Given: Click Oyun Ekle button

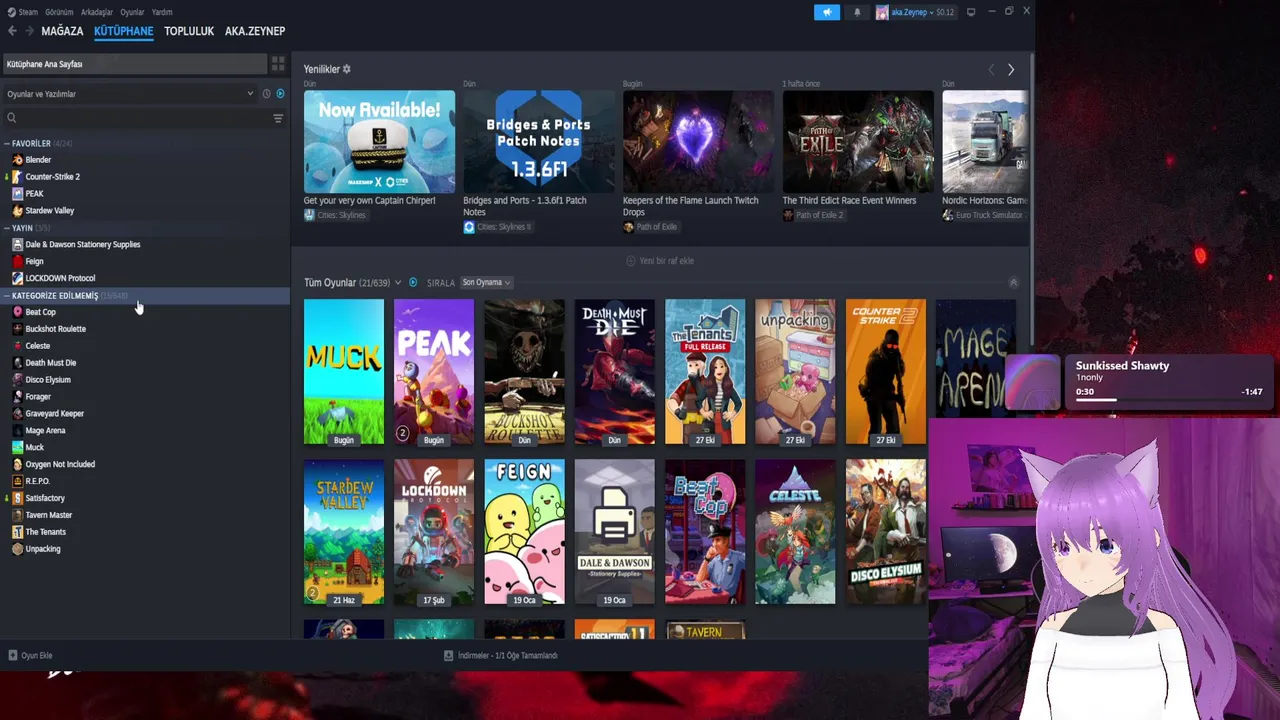Looking at the screenshot, I should [30, 655].
